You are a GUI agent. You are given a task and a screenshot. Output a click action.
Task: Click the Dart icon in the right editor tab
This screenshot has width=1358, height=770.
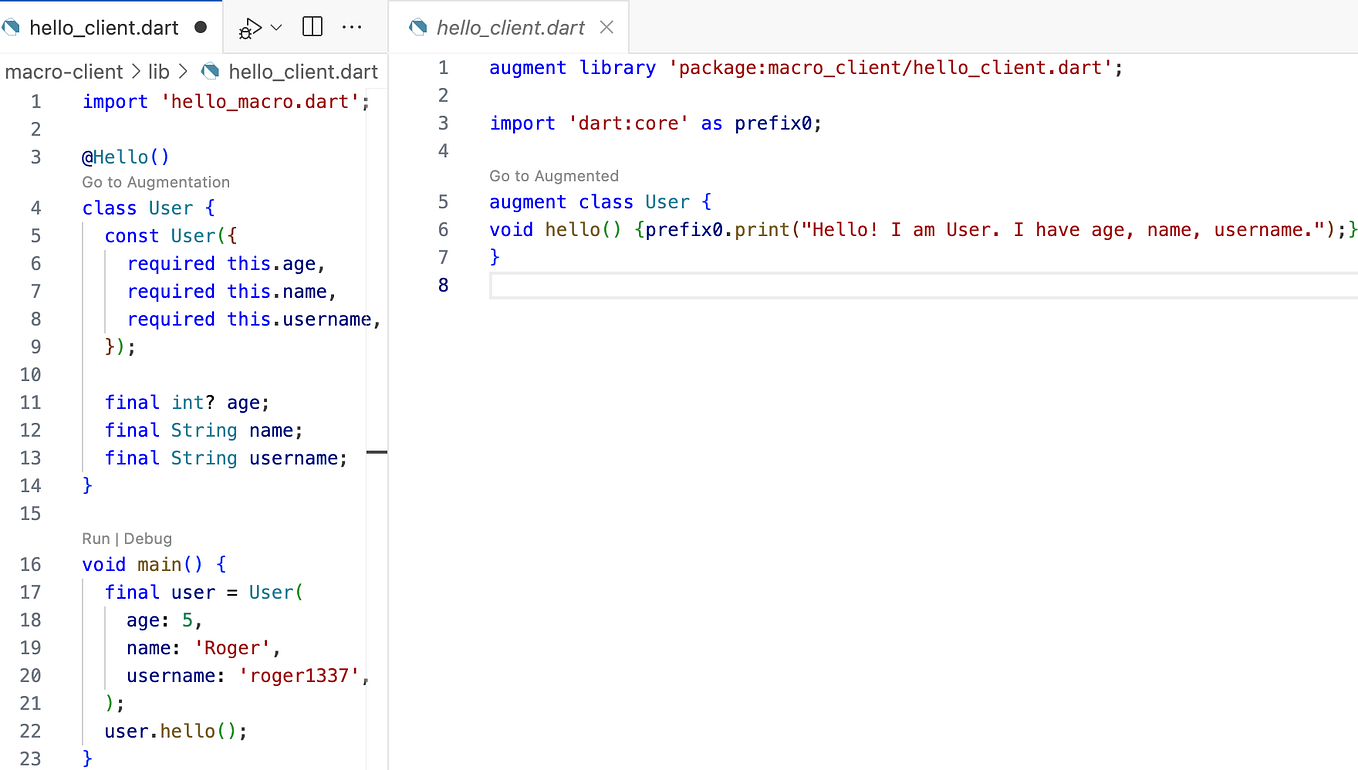[x=416, y=28]
